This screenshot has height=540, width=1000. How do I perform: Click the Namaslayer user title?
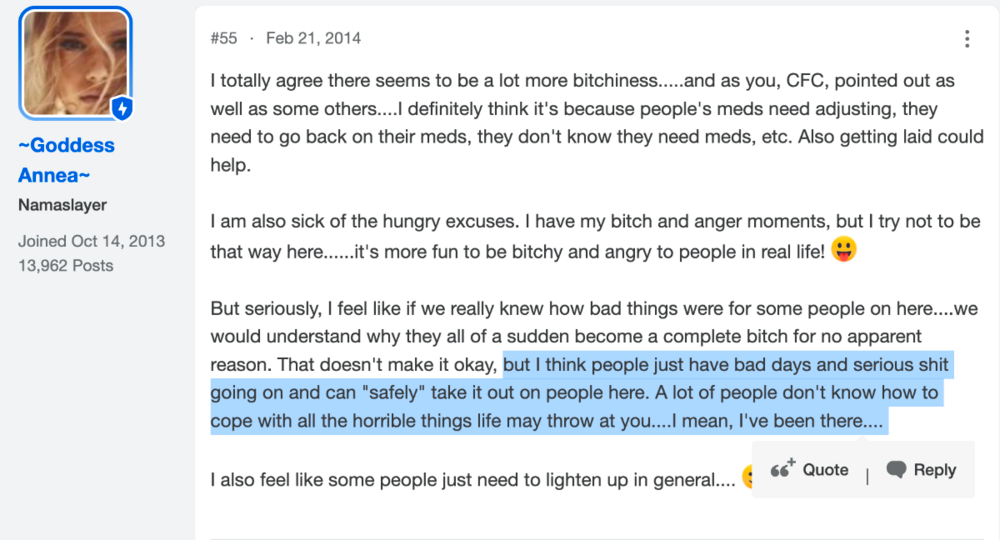coord(62,205)
